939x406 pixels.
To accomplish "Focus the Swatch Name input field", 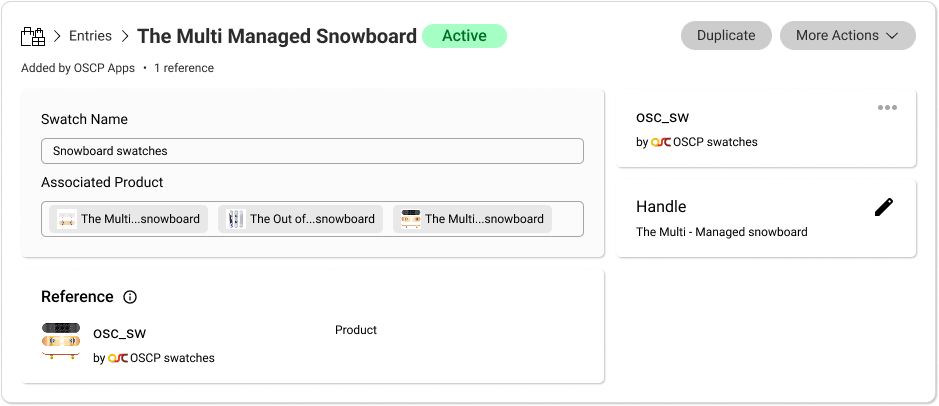I will tap(312, 151).
